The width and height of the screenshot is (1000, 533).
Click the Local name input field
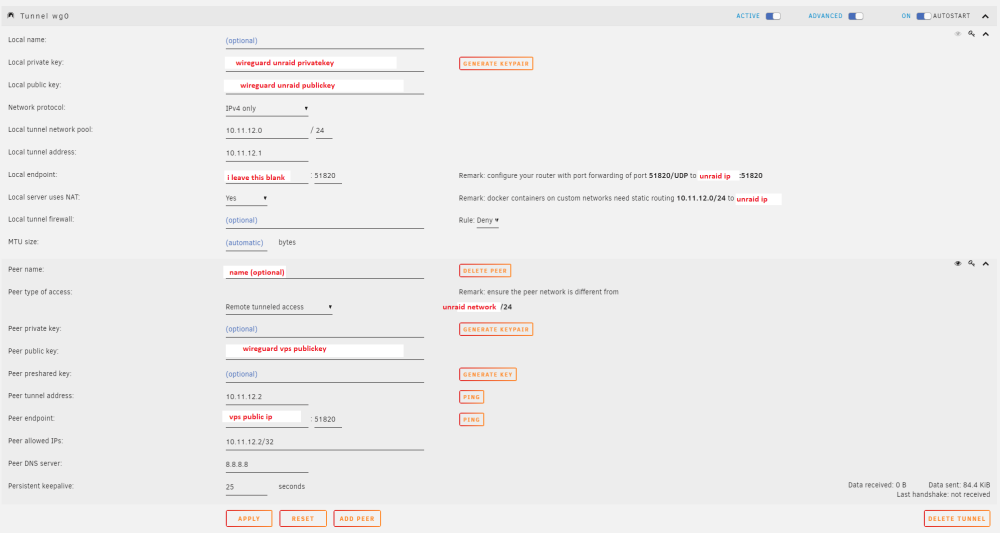click(324, 41)
